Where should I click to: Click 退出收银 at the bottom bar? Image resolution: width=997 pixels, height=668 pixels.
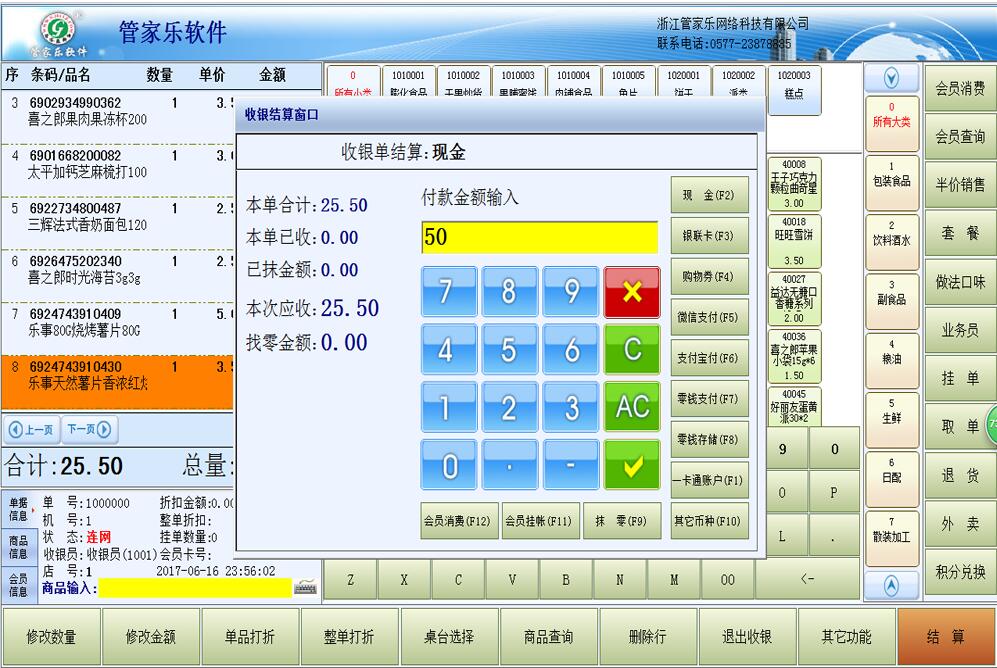coord(746,636)
